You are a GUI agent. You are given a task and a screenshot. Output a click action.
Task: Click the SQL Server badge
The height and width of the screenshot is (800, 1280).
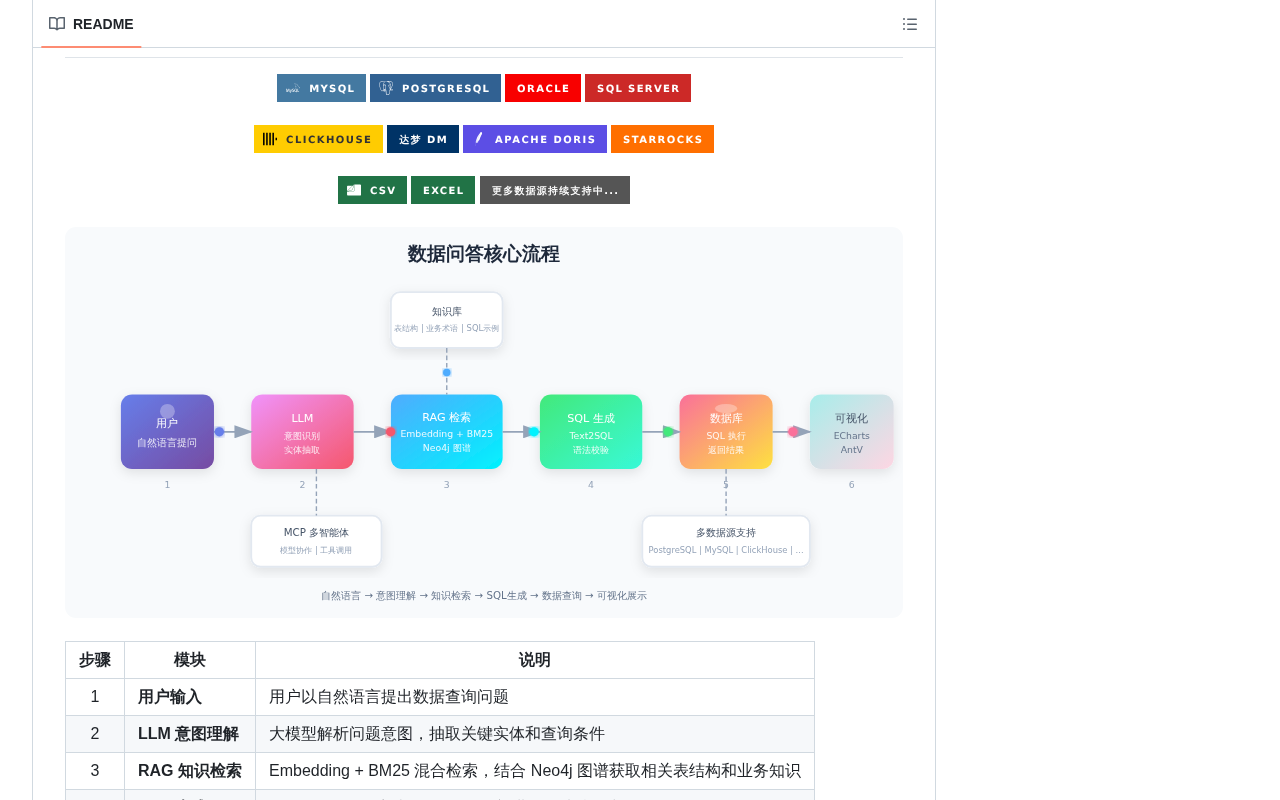pos(638,88)
